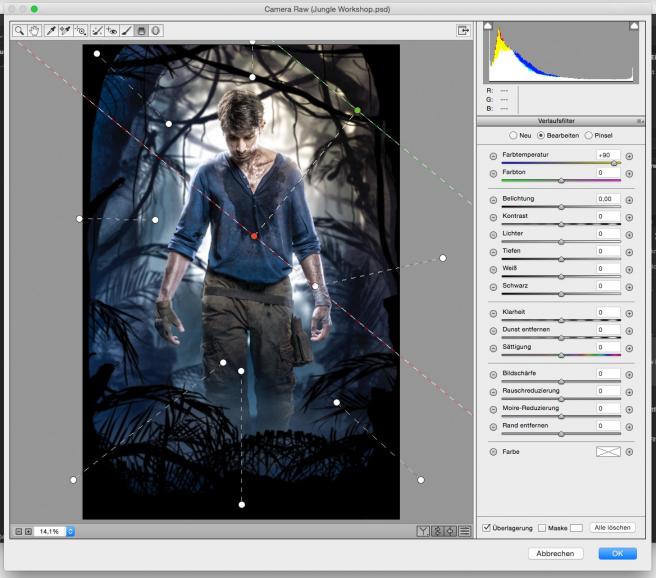Confirm the dialog with OK
Viewport: 656px width, 578px height.
618,553
